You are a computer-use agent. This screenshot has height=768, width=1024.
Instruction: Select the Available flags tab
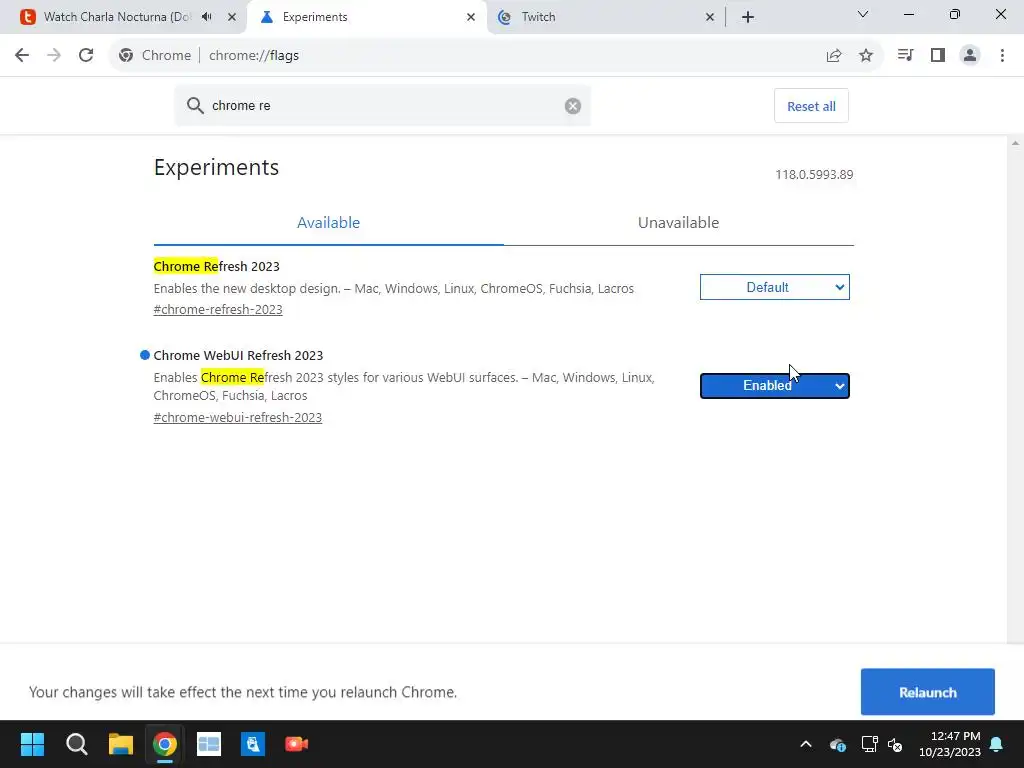coord(328,223)
